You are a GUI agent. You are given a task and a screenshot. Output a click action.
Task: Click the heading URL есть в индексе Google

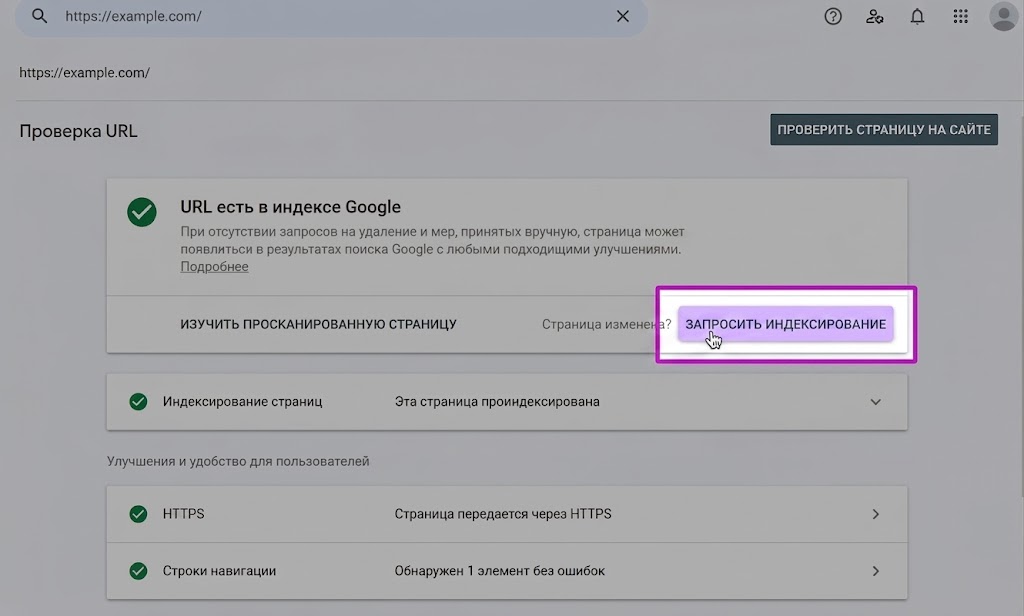coord(291,207)
